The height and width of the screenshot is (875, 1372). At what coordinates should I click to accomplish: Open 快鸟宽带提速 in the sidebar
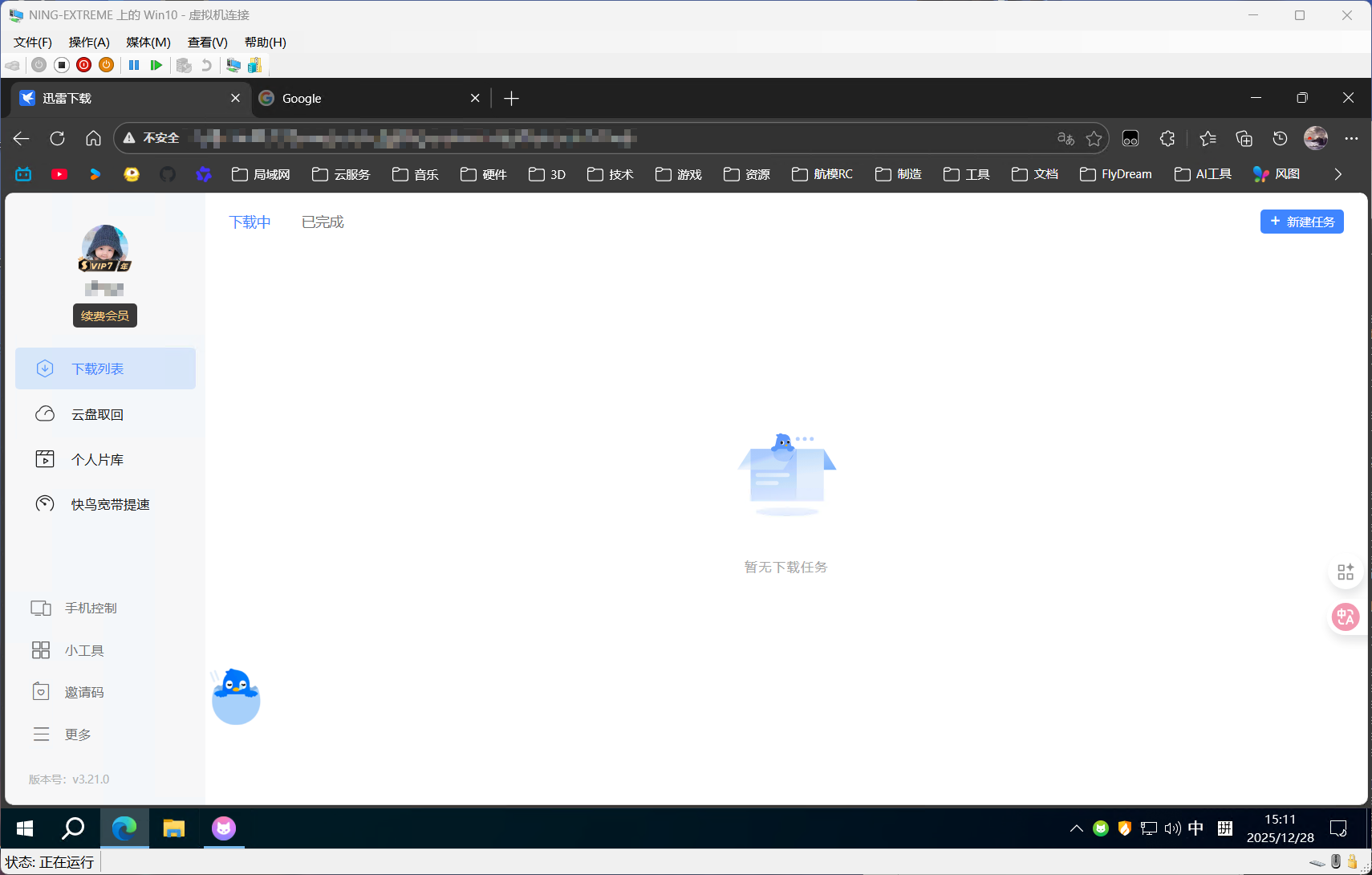[105, 504]
